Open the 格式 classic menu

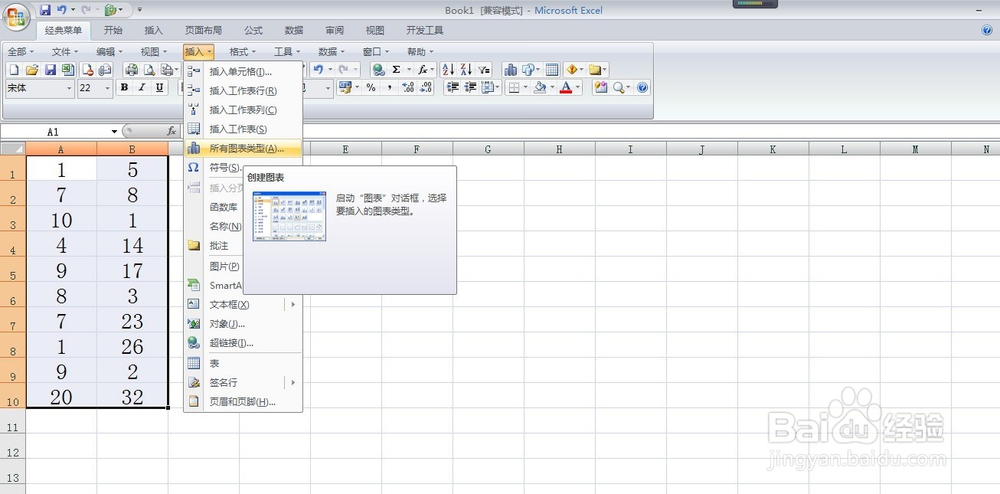[242, 52]
